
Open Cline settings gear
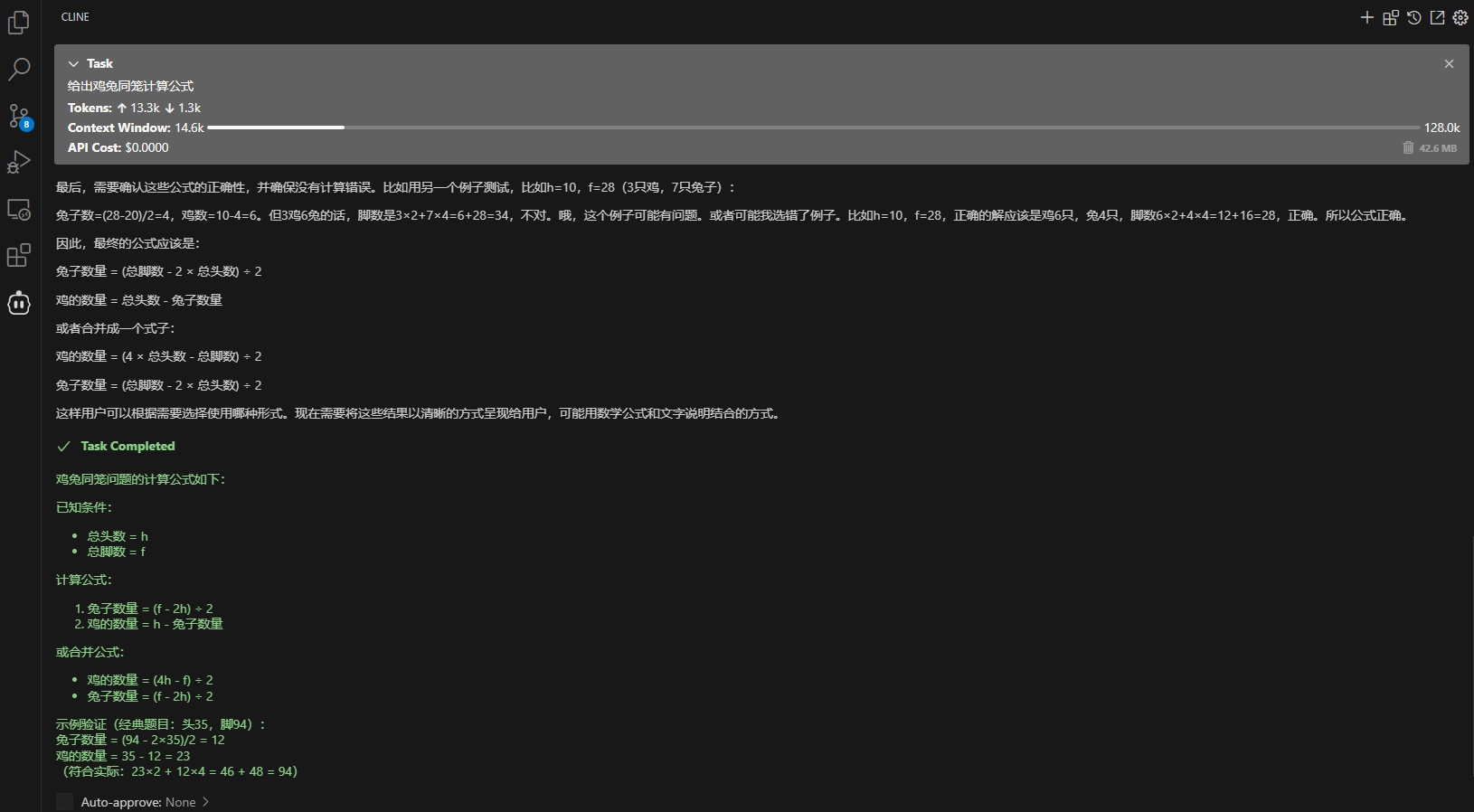1460,17
